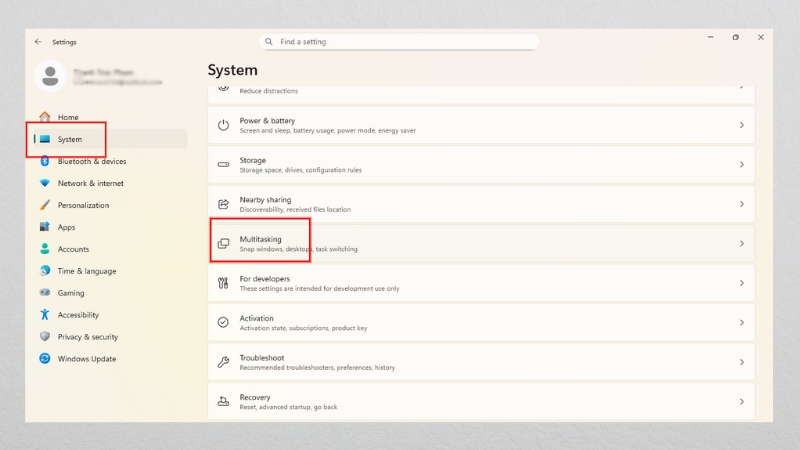Click 'Discoverability, received files location' text
Image resolution: width=800 pixels, height=450 pixels.
295,209
